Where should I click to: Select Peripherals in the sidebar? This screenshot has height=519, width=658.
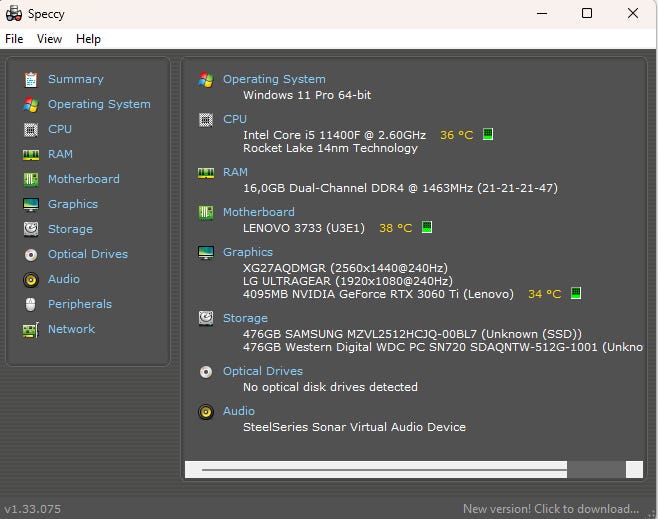(80, 304)
